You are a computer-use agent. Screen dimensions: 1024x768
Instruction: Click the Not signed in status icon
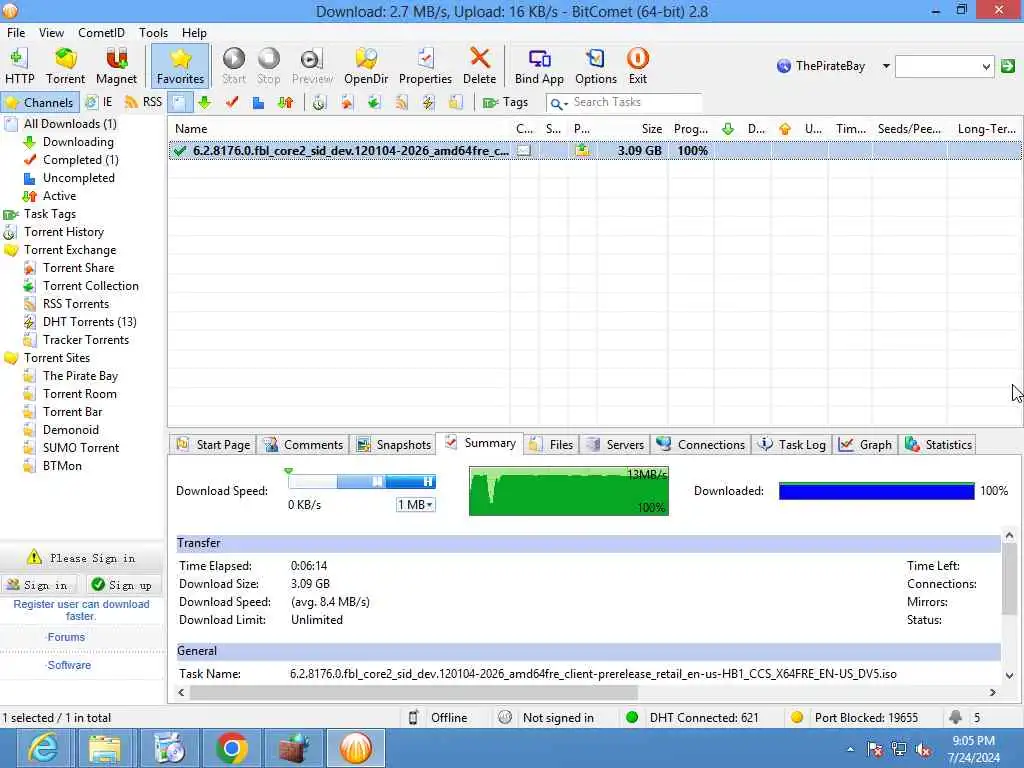tap(504, 718)
